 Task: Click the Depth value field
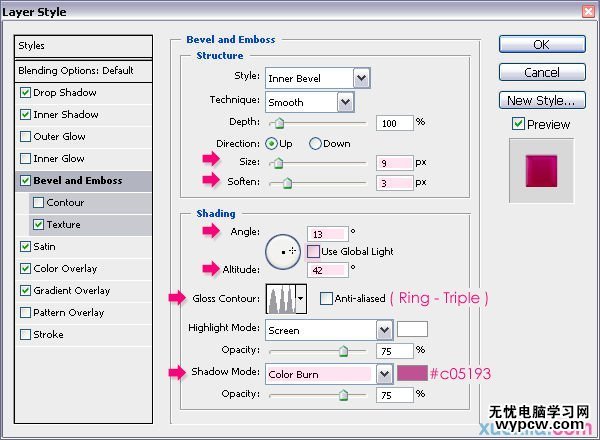[x=395, y=123]
